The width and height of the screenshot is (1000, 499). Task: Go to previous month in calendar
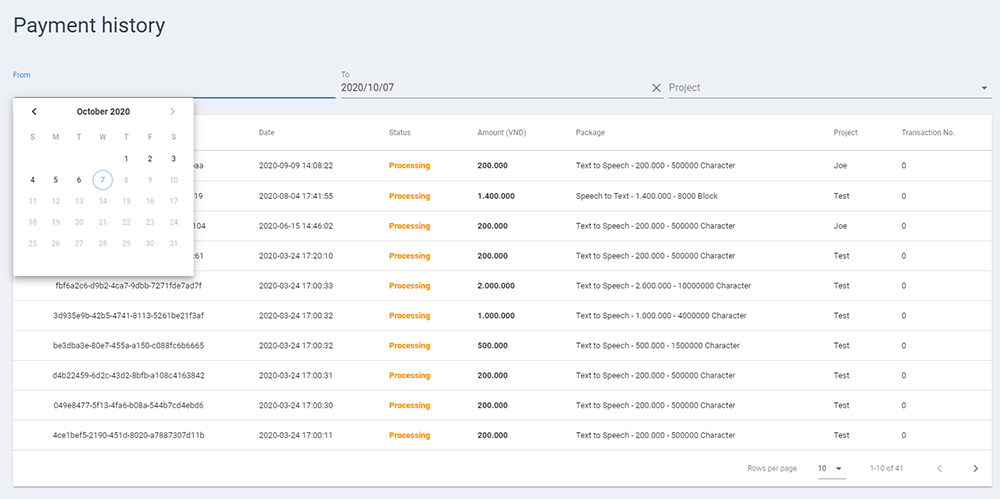[x=34, y=112]
